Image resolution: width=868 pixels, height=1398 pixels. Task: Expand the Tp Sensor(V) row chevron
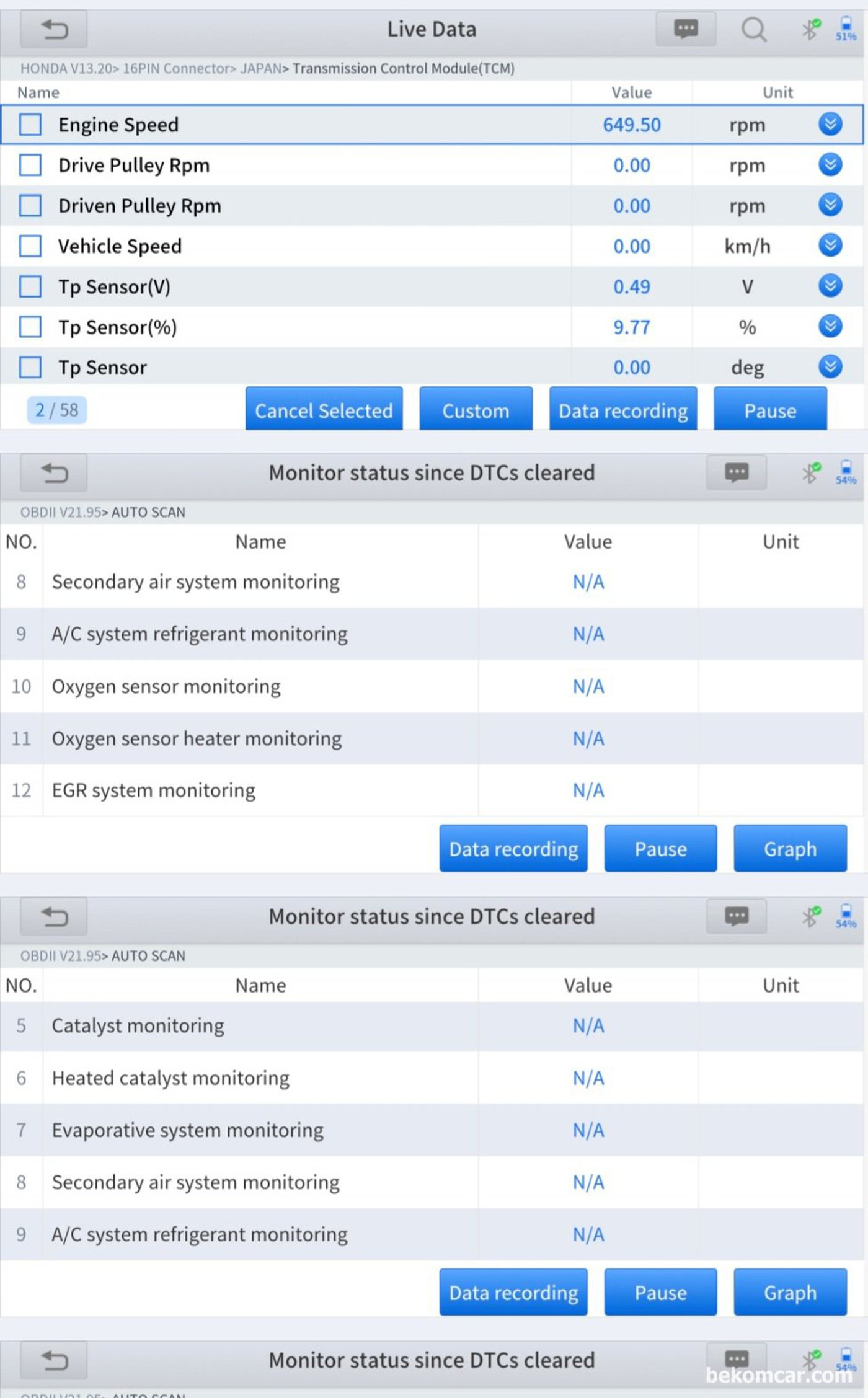pyautogui.click(x=830, y=286)
